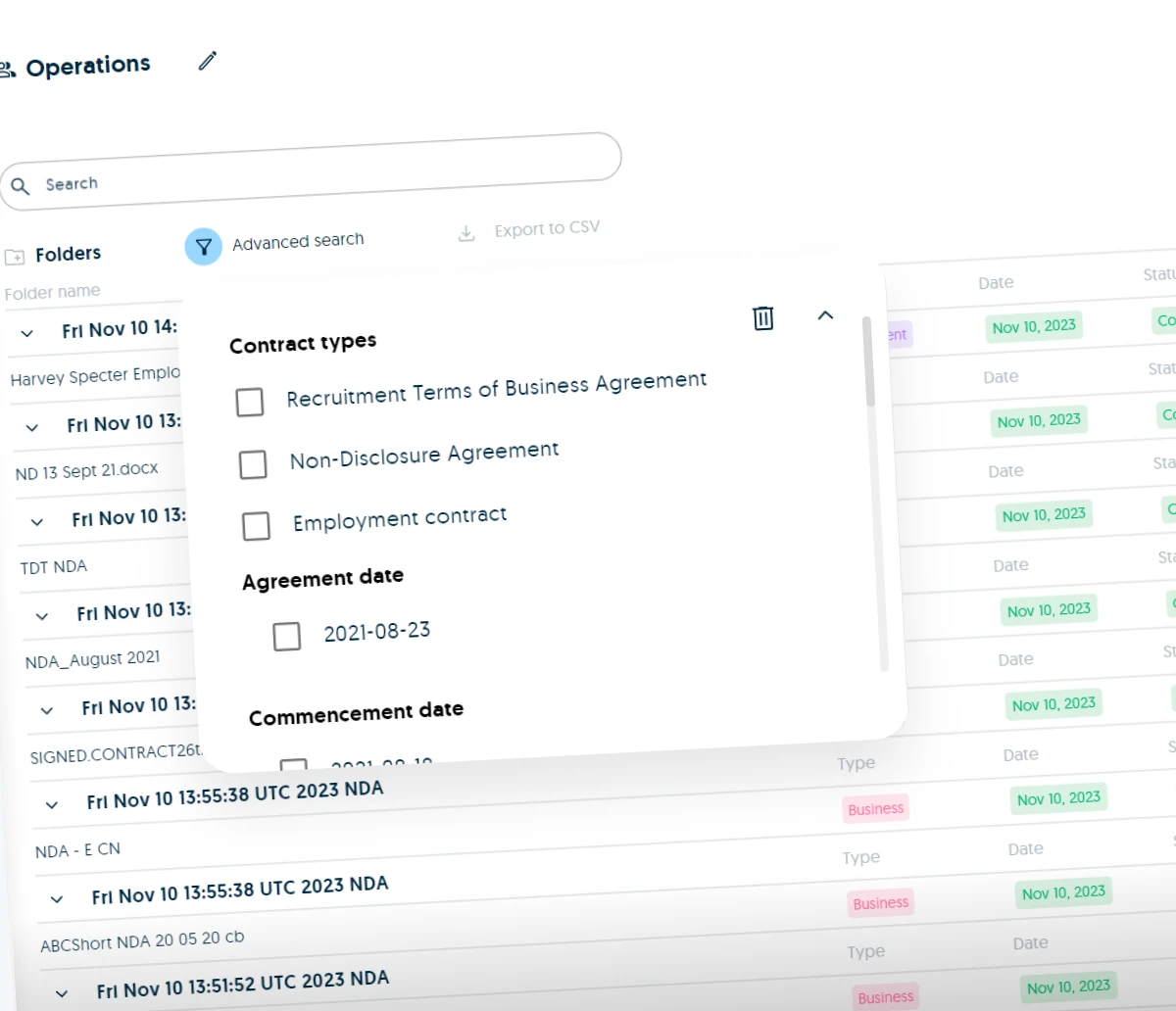Click the Export to CSV download icon
Screen dimensions: 1176x1011
(465, 234)
